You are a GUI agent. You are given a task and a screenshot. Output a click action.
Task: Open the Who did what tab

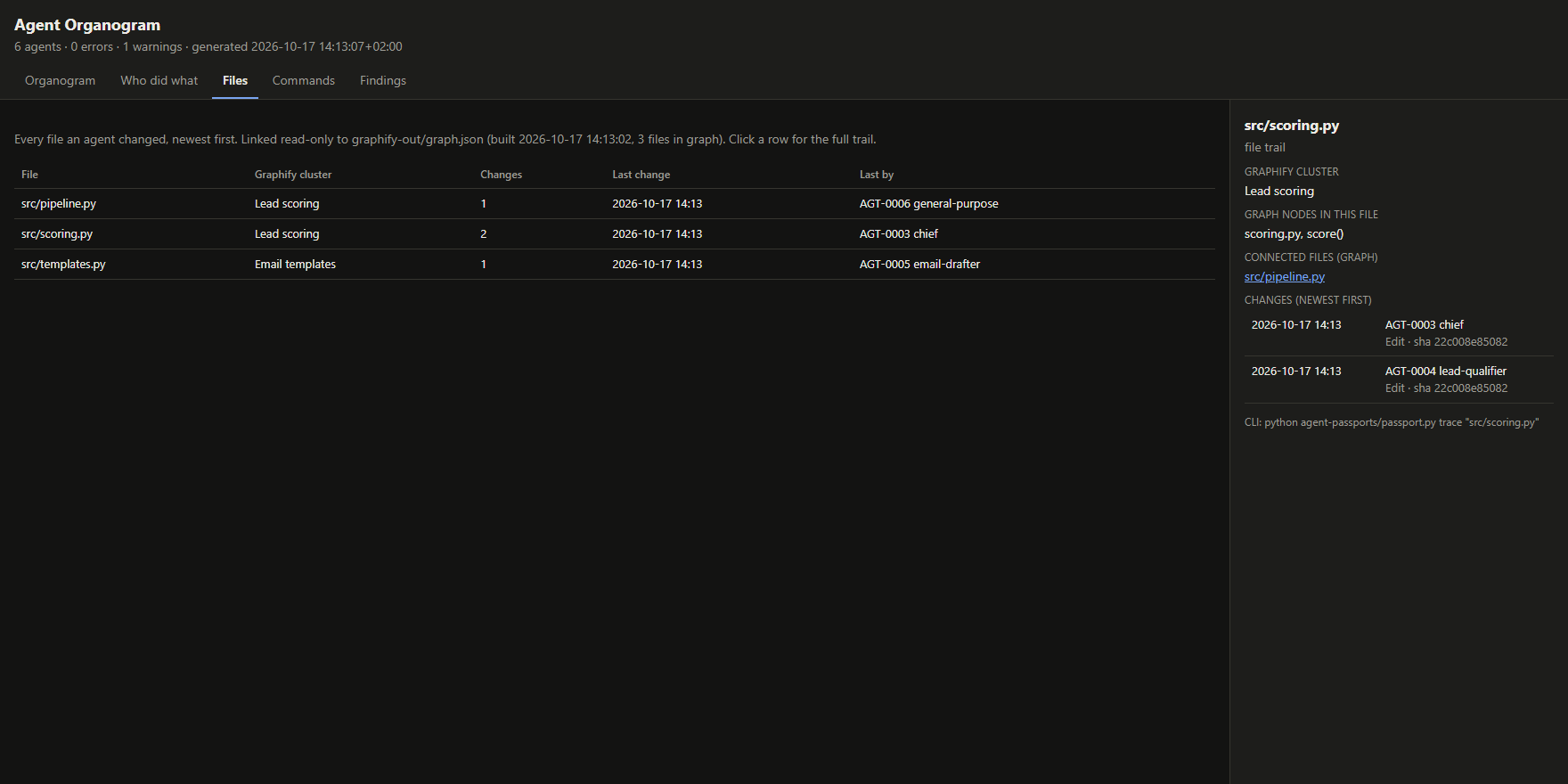tap(159, 80)
